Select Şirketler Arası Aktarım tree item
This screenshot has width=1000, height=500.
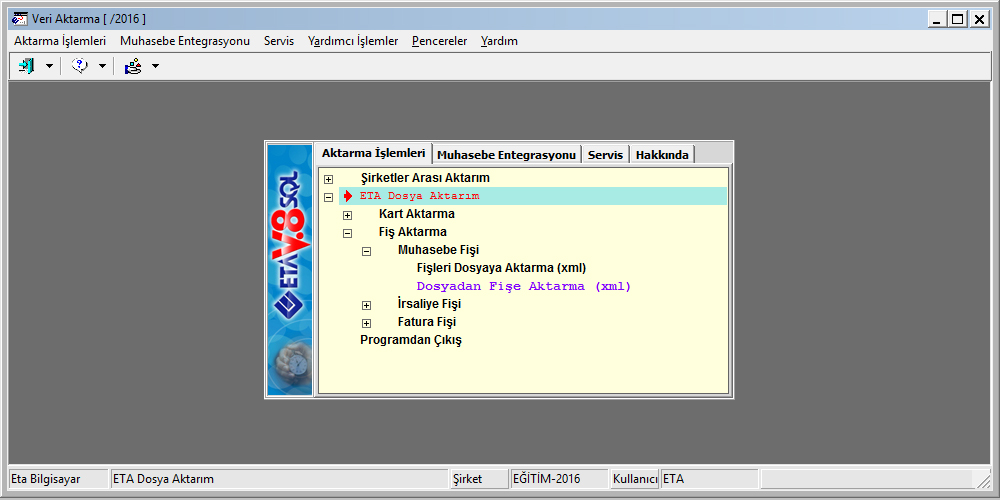point(425,178)
